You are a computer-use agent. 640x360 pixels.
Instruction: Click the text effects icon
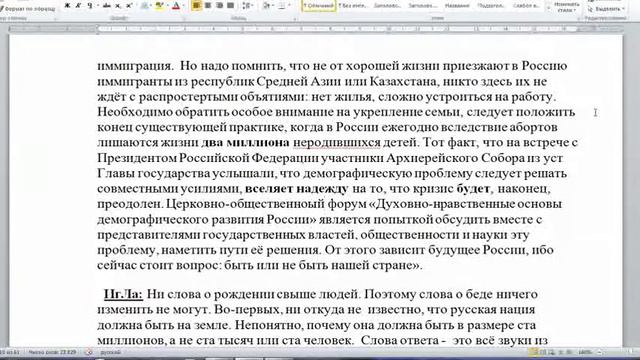(x=144, y=5)
